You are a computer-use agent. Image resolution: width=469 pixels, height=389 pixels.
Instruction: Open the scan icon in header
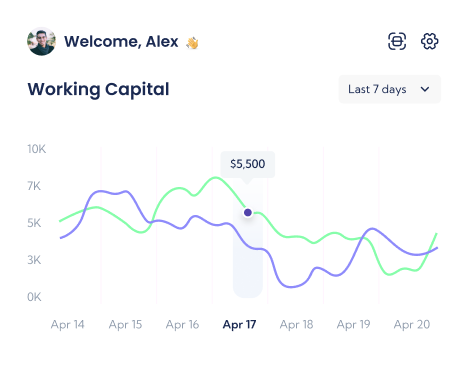(397, 41)
